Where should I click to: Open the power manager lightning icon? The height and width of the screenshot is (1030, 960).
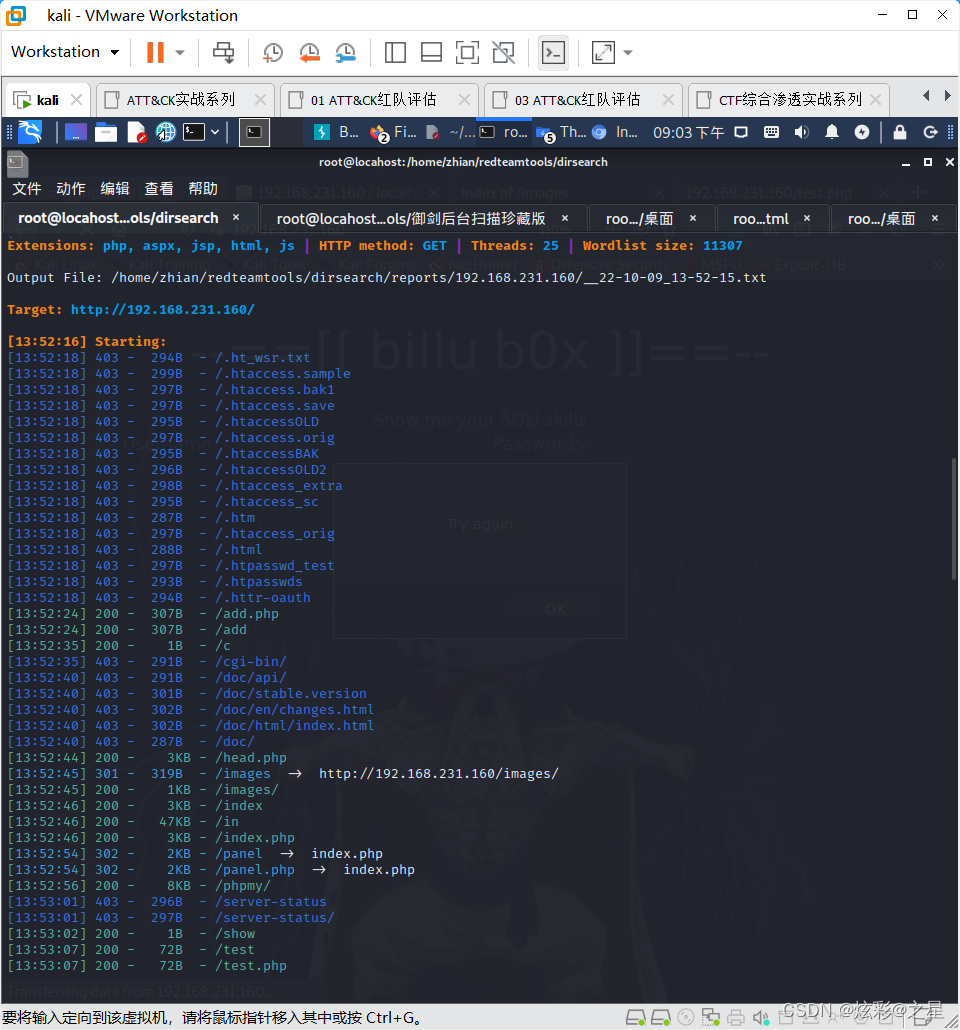(862, 133)
